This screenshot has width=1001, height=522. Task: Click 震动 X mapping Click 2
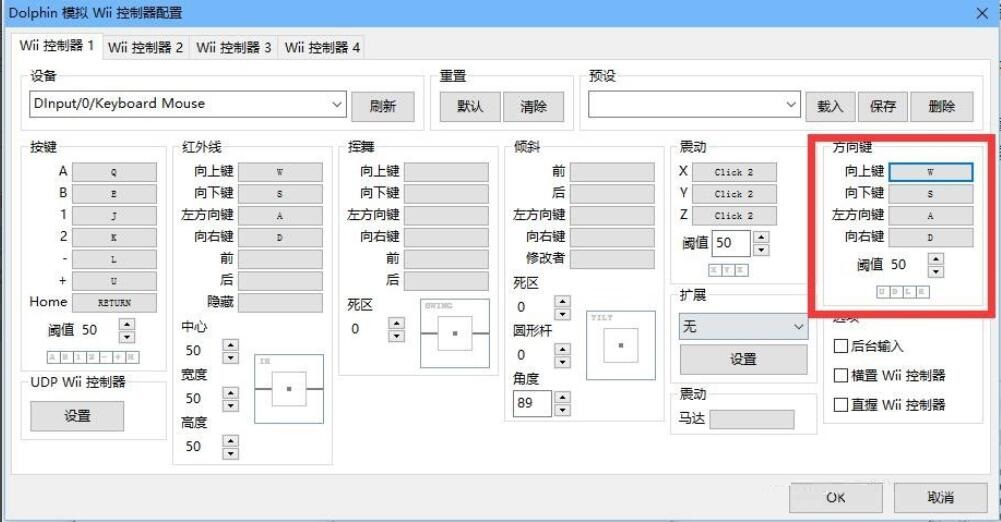[x=734, y=172]
